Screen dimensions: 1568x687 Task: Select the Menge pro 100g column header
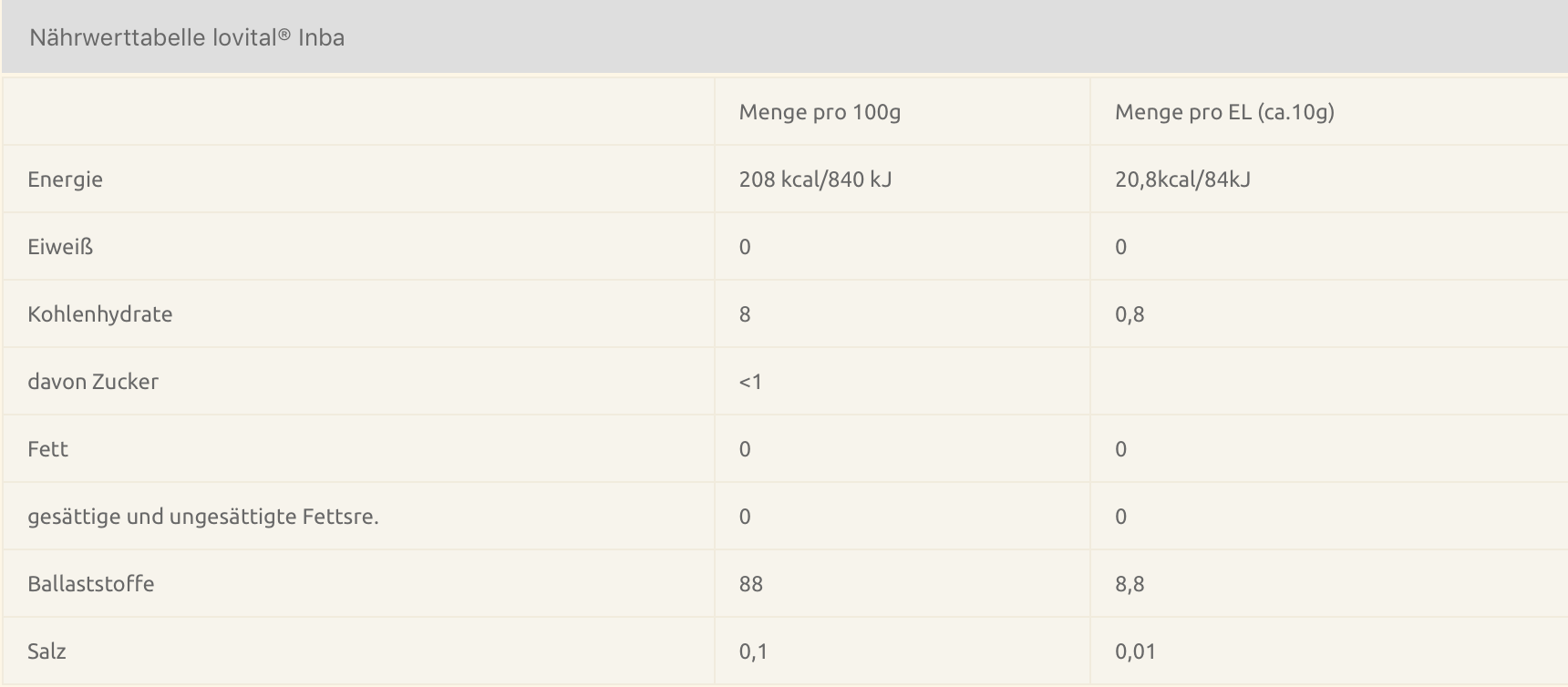pos(820,112)
